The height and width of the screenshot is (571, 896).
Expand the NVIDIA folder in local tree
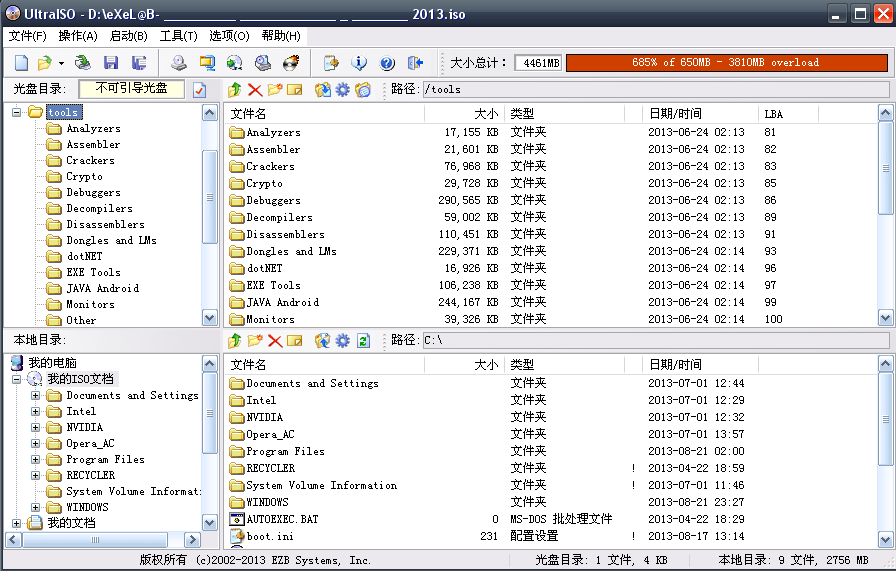point(35,428)
